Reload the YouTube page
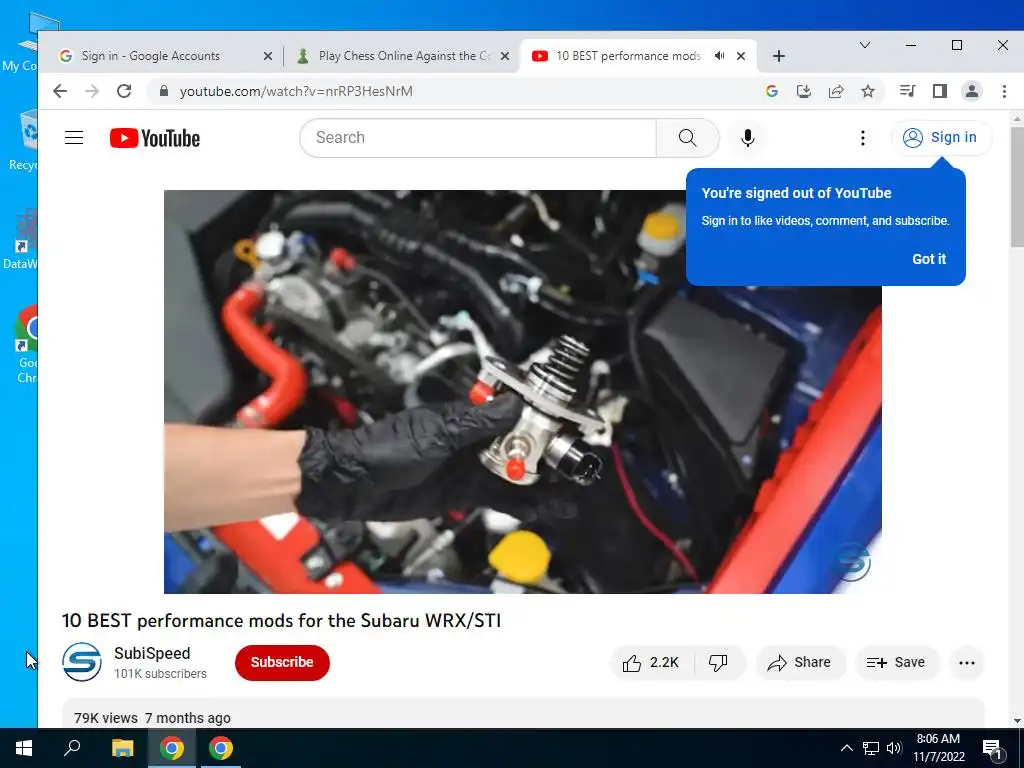This screenshot has height=768, width=1024. (x=124, y=91)
